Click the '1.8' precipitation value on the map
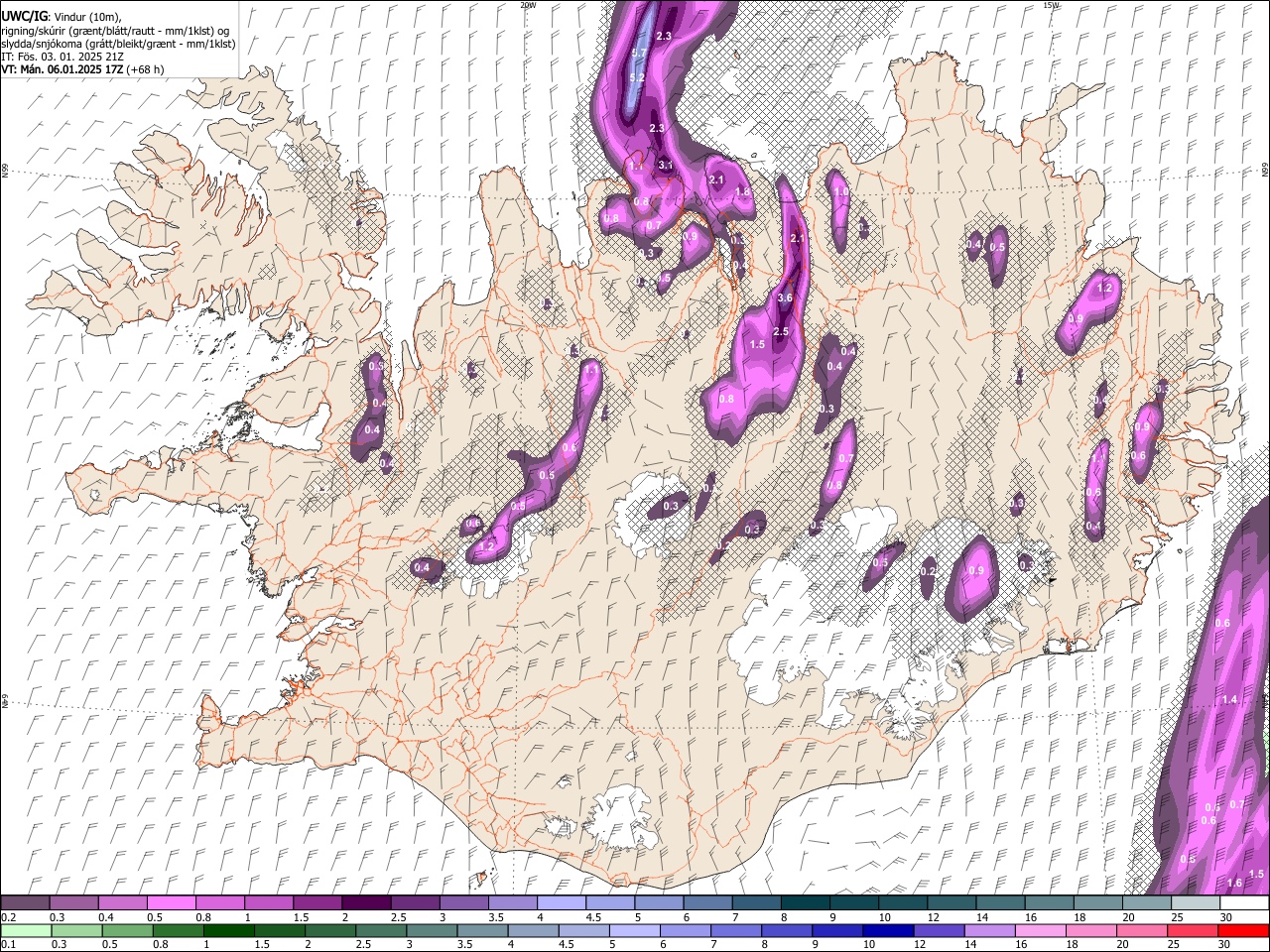Viewport: 1270px width, 952px height. click(742, 191)
